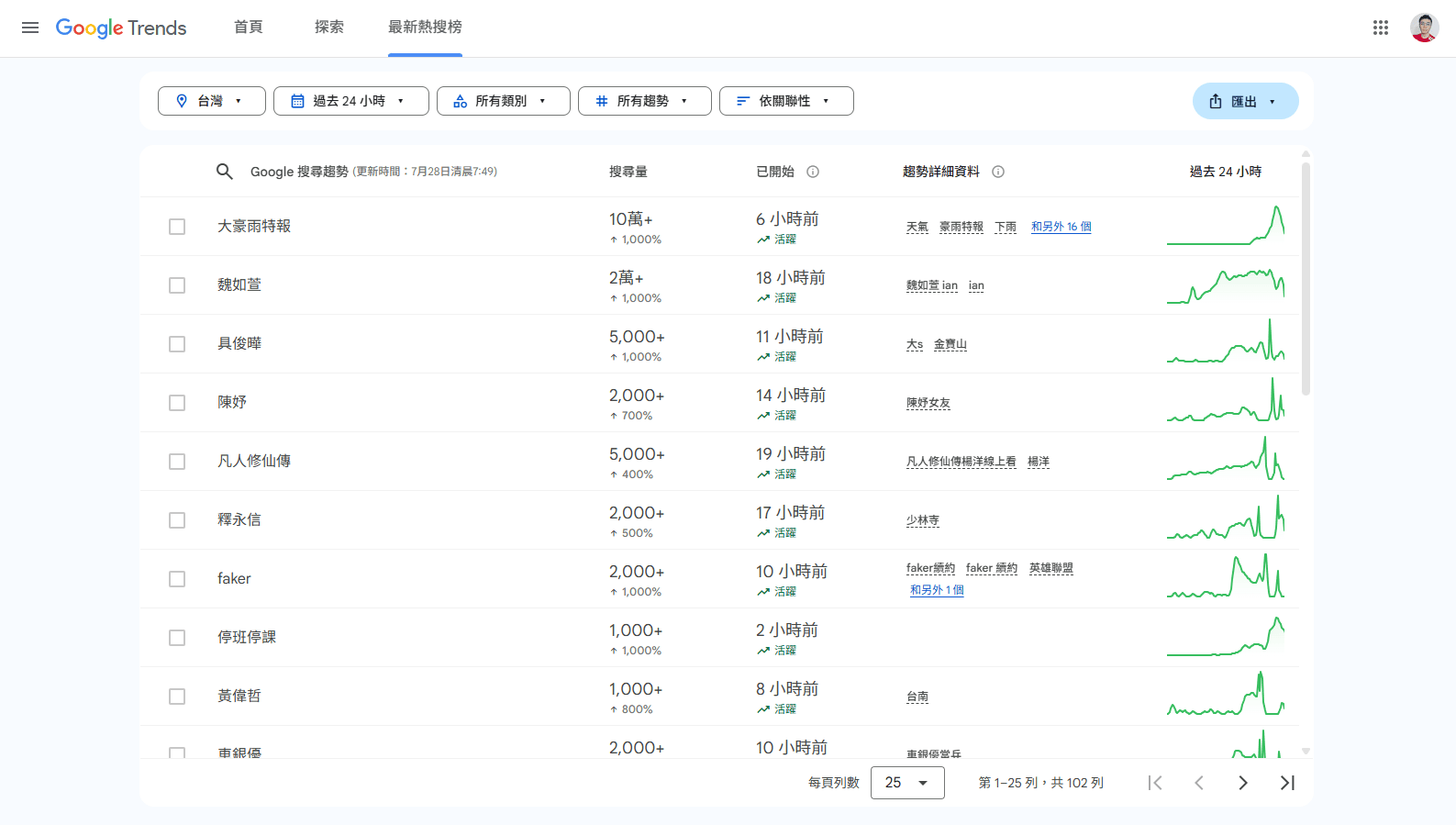Click the 過去 24 小時 column header
The image size is (1456, 825).
point(1226,172)
